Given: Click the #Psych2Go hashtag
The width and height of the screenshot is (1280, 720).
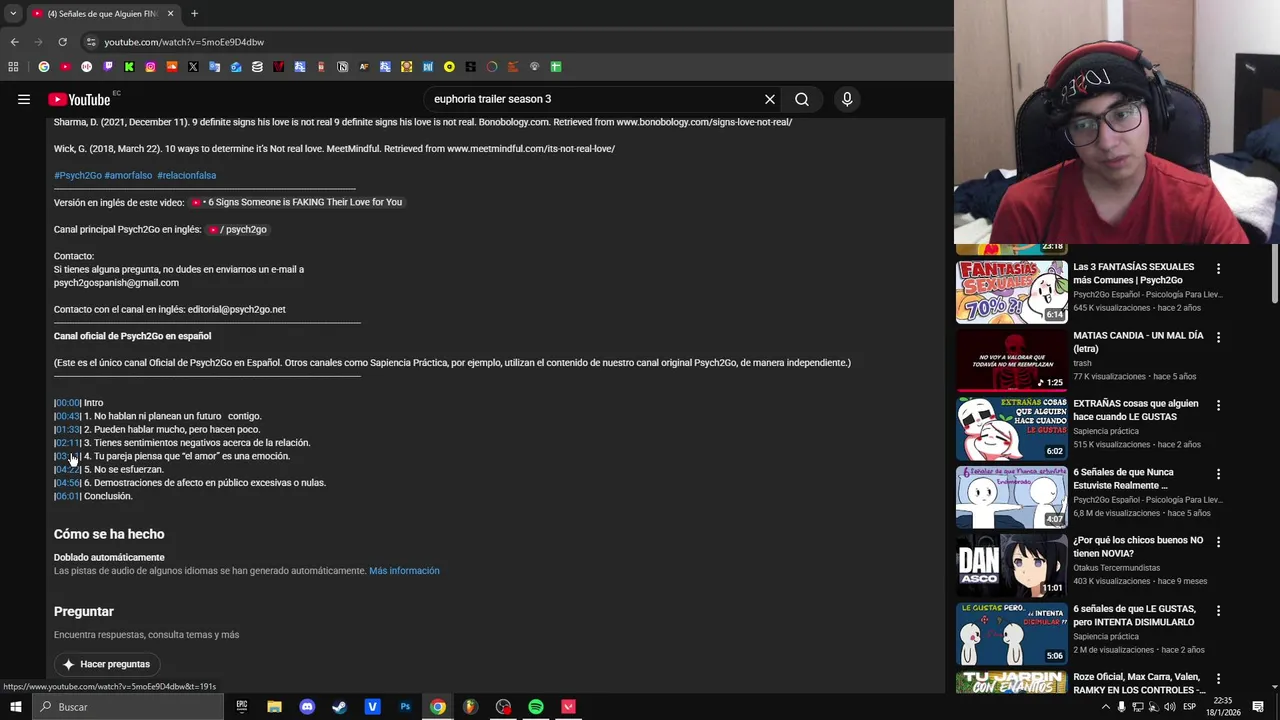Looking at the screenshot, I should click(78, 175).
